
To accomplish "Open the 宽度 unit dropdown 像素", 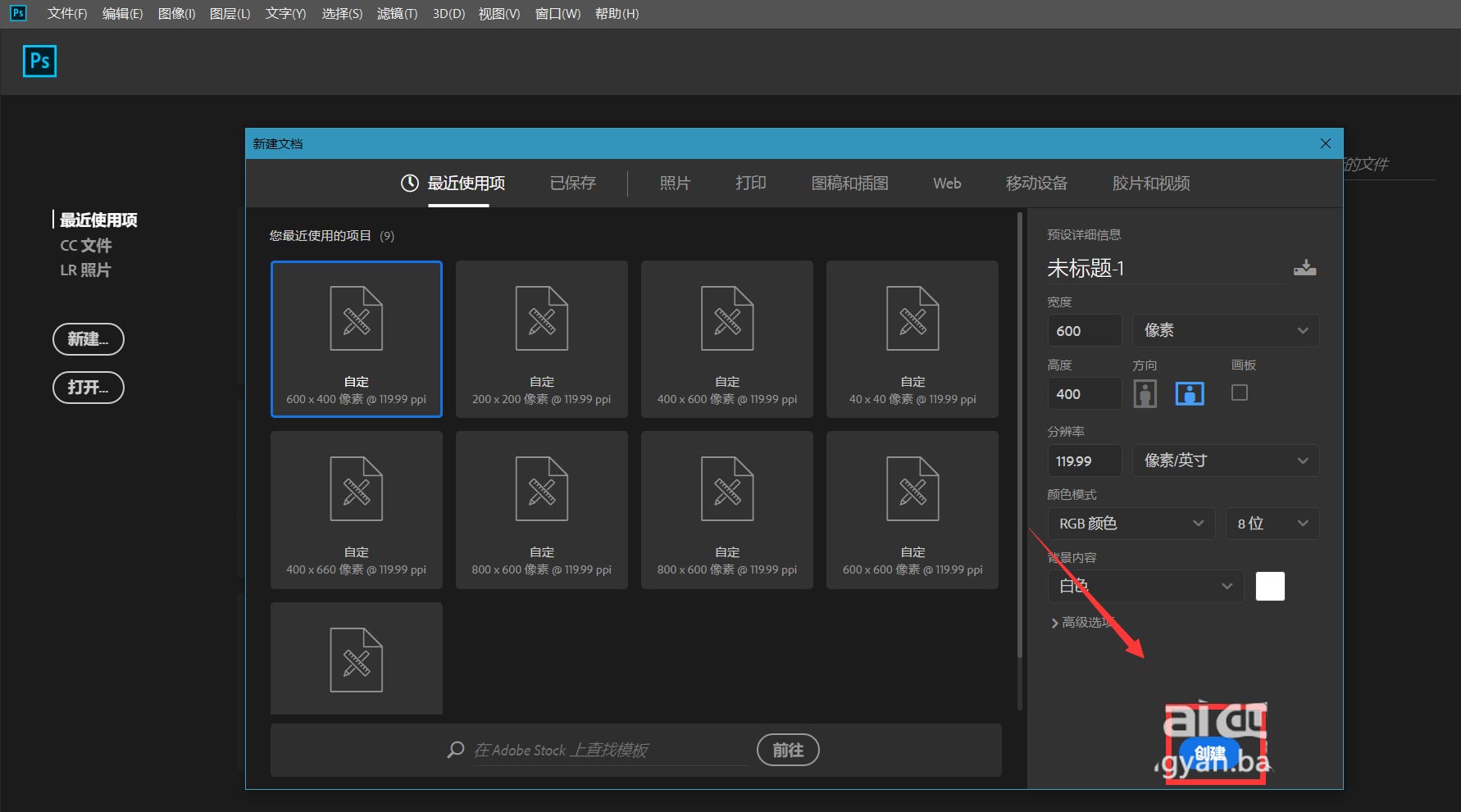I will (1226, 330).
